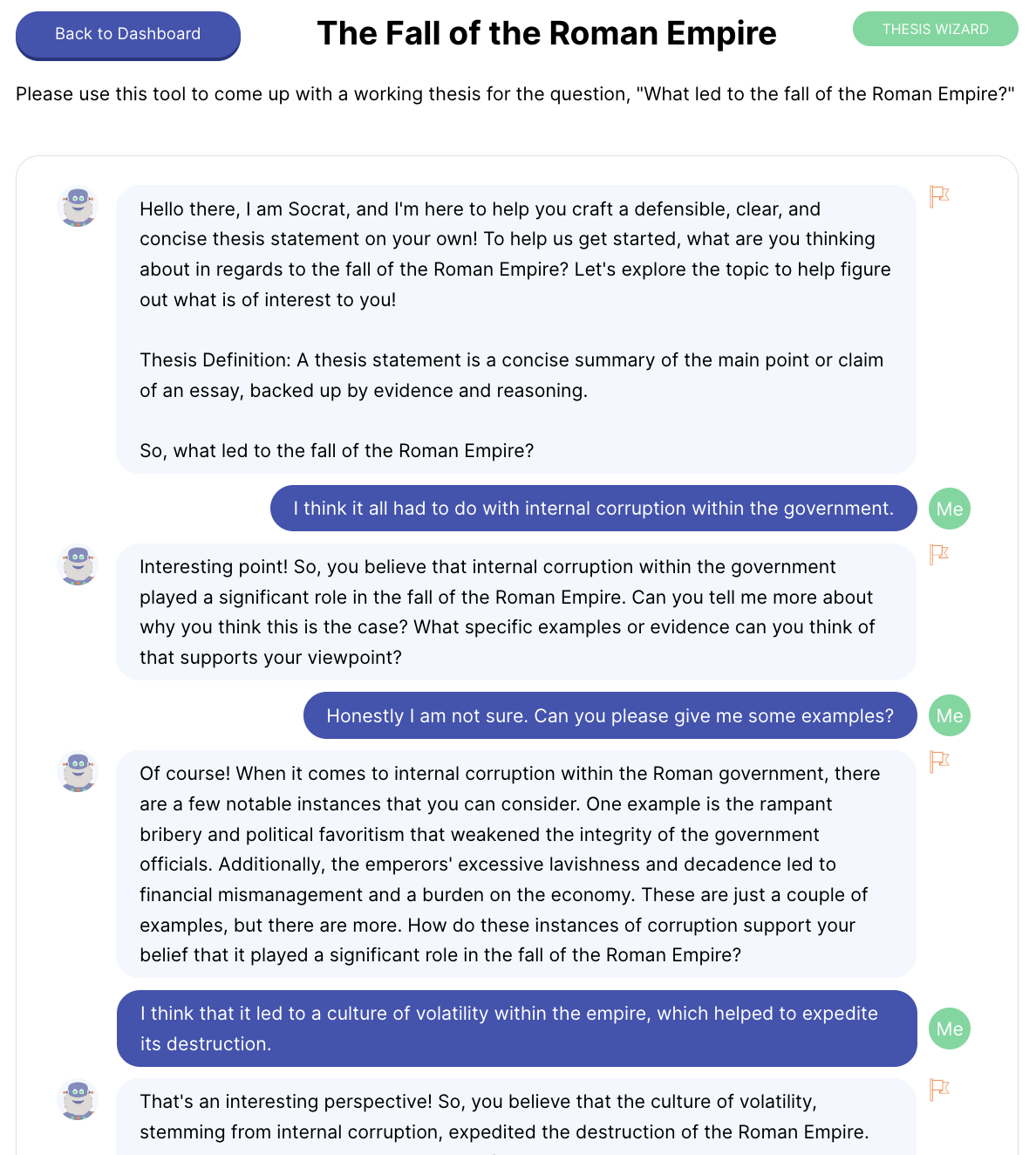This screenshot has height=1155, width=1036.
Task: Click Socrat's bribery and political favoritism message
Action: point(515,864)
